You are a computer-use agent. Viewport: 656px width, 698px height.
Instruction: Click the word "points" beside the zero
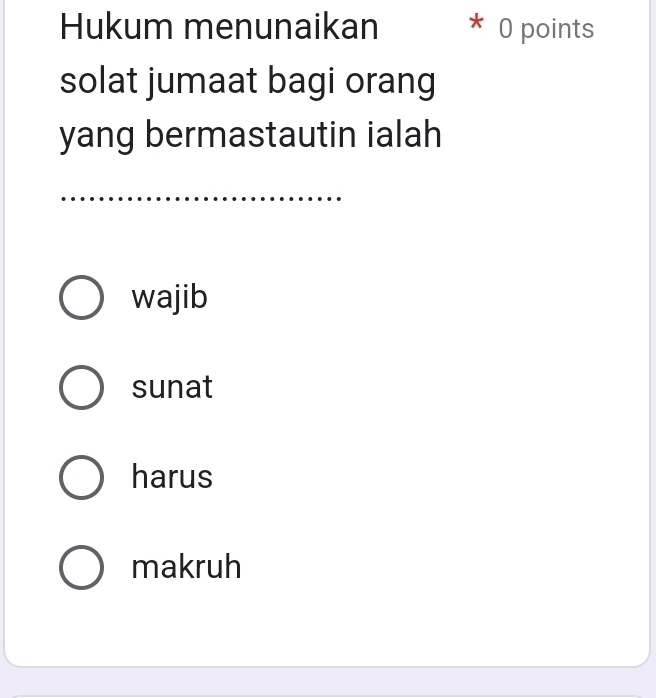(558, 29)
